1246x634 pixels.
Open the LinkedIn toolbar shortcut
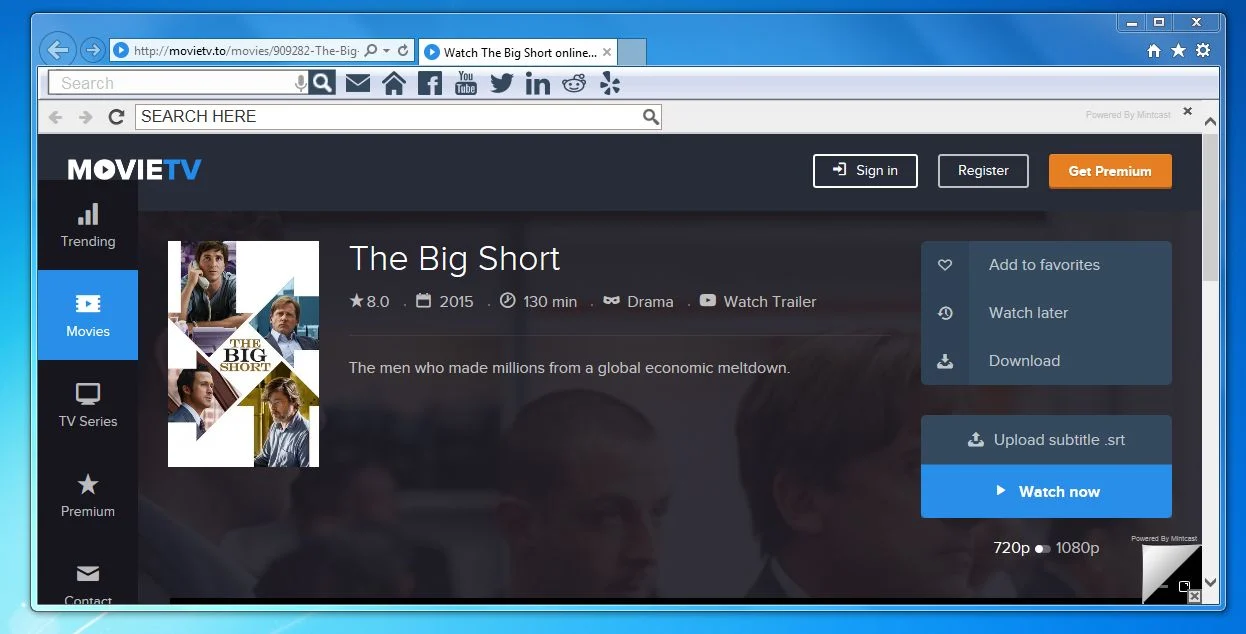point(538,83)
